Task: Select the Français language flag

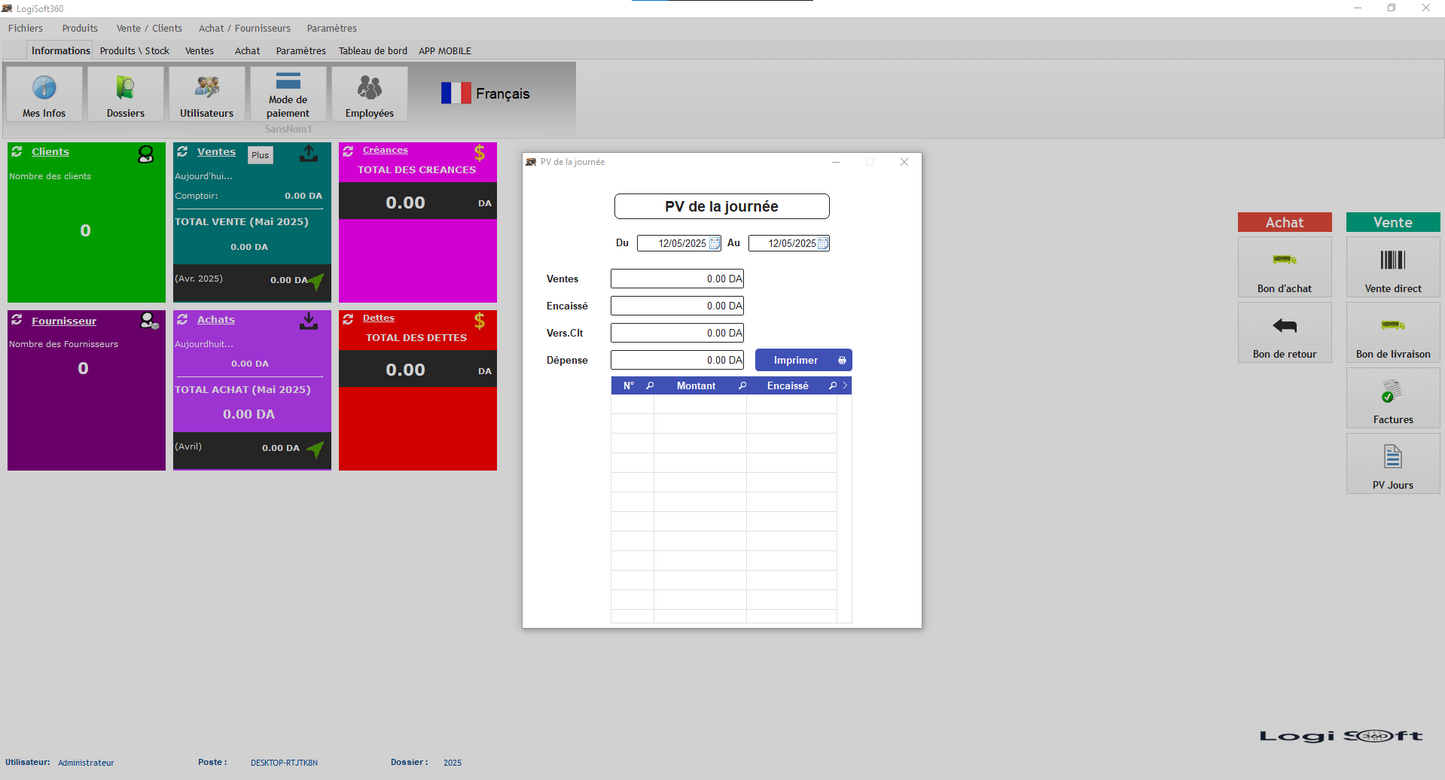Action: click(x=456, y=93)
